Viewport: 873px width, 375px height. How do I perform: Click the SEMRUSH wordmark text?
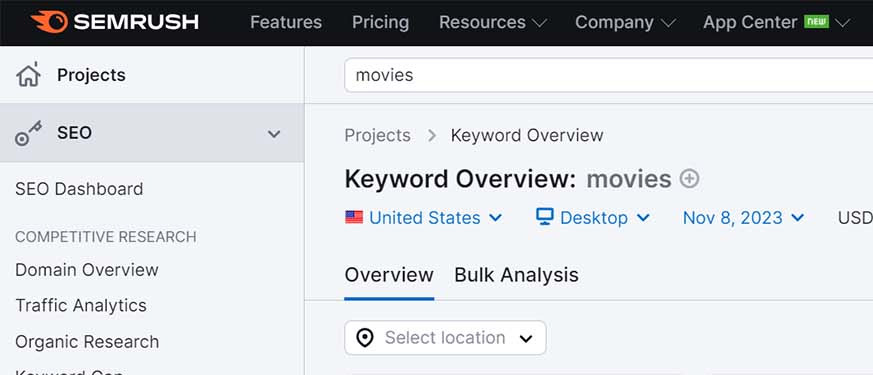click(136, 22)
